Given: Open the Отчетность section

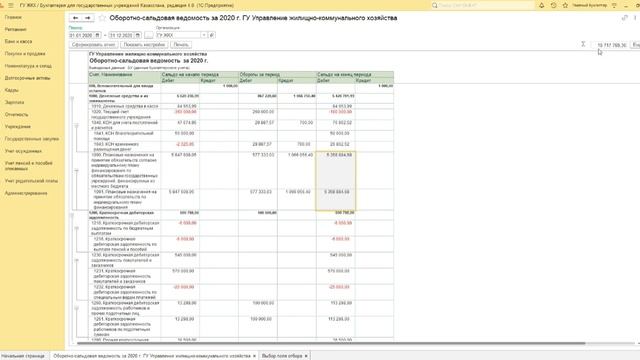Looking at the screenshot, I should click(x=16, y=114).
